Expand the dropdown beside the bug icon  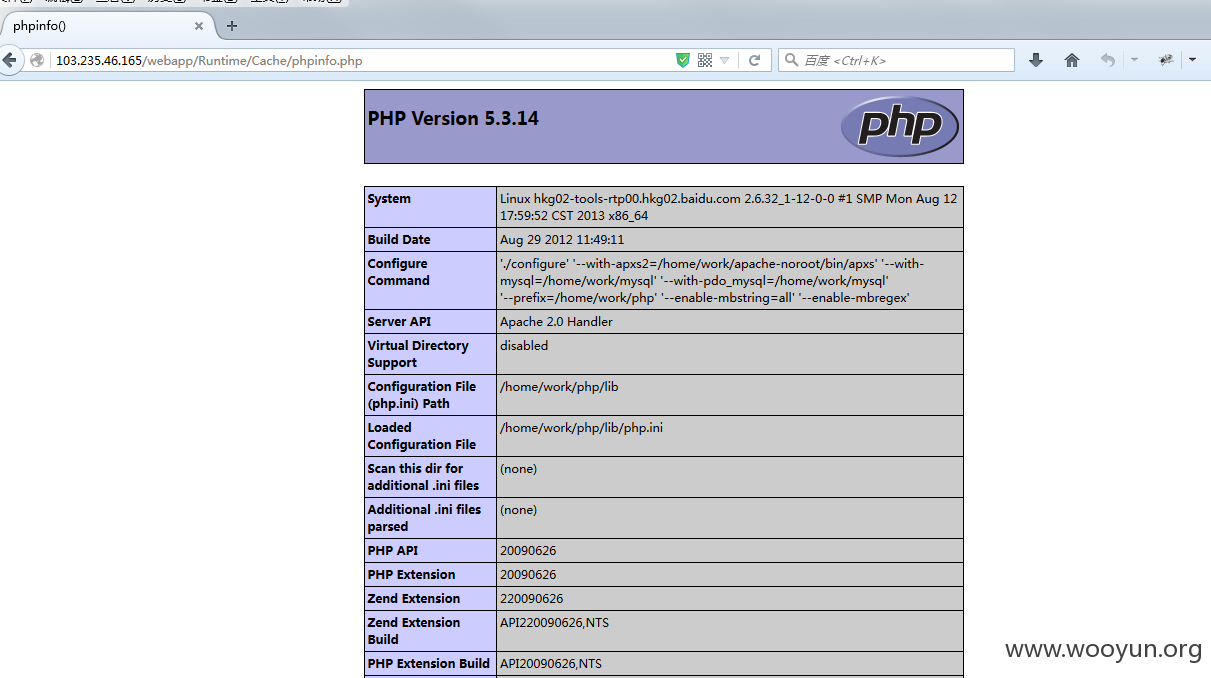pos(1192,60)
